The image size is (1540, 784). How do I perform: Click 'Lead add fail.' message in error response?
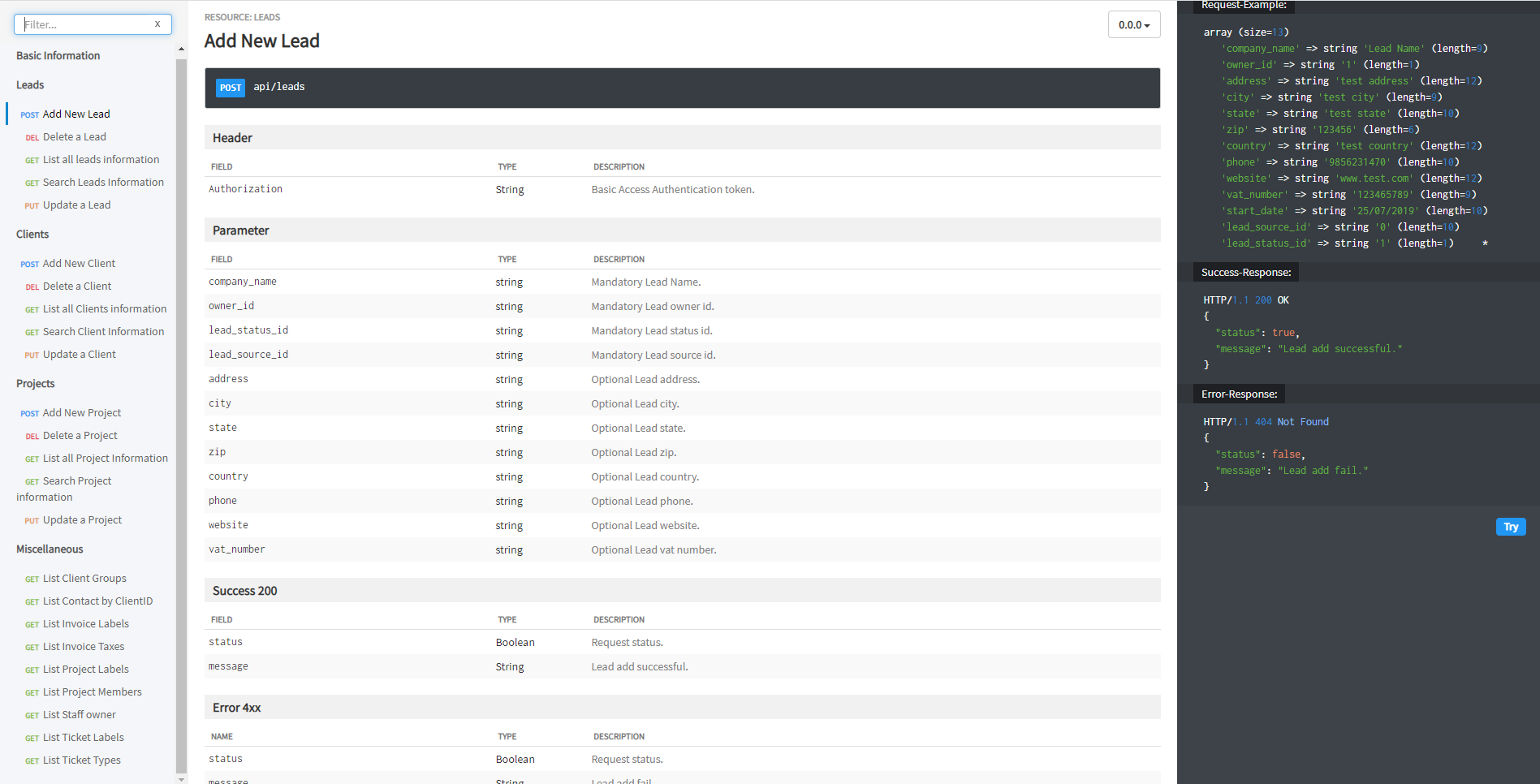pyautogui.click(x=1322, y=471)
